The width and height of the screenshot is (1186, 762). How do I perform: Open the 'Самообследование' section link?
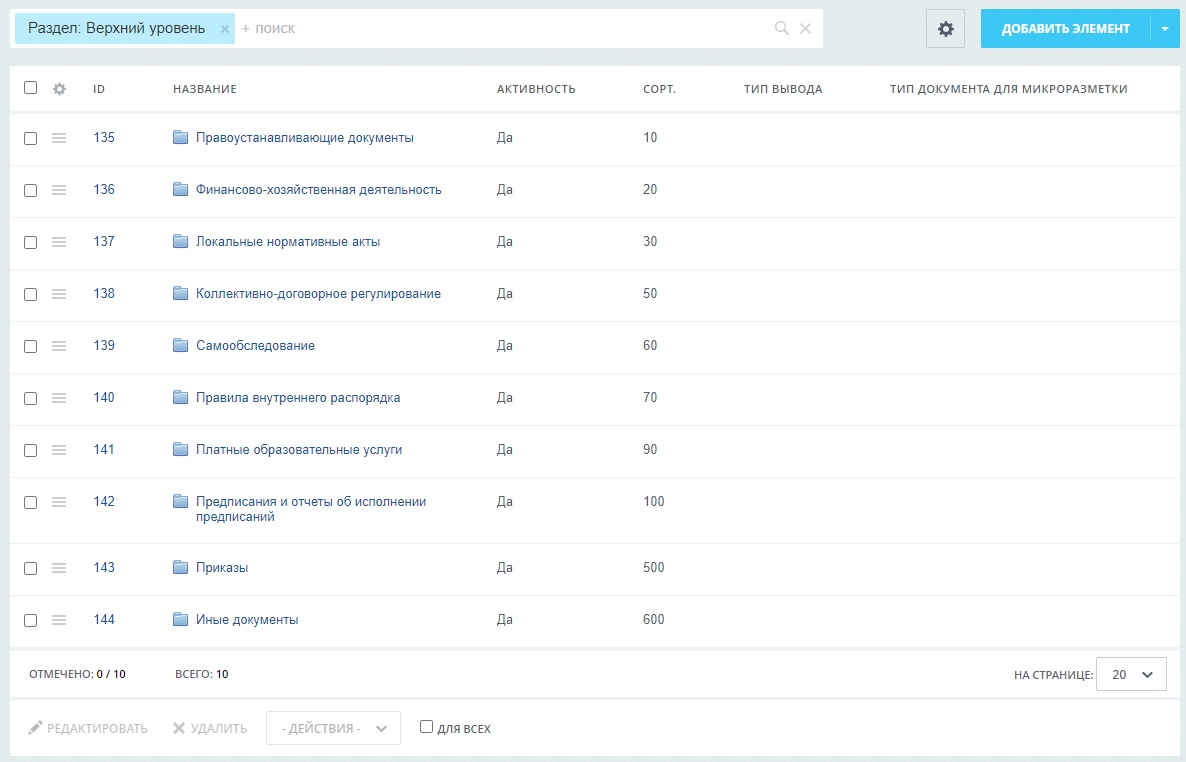(x=256, y=346)
